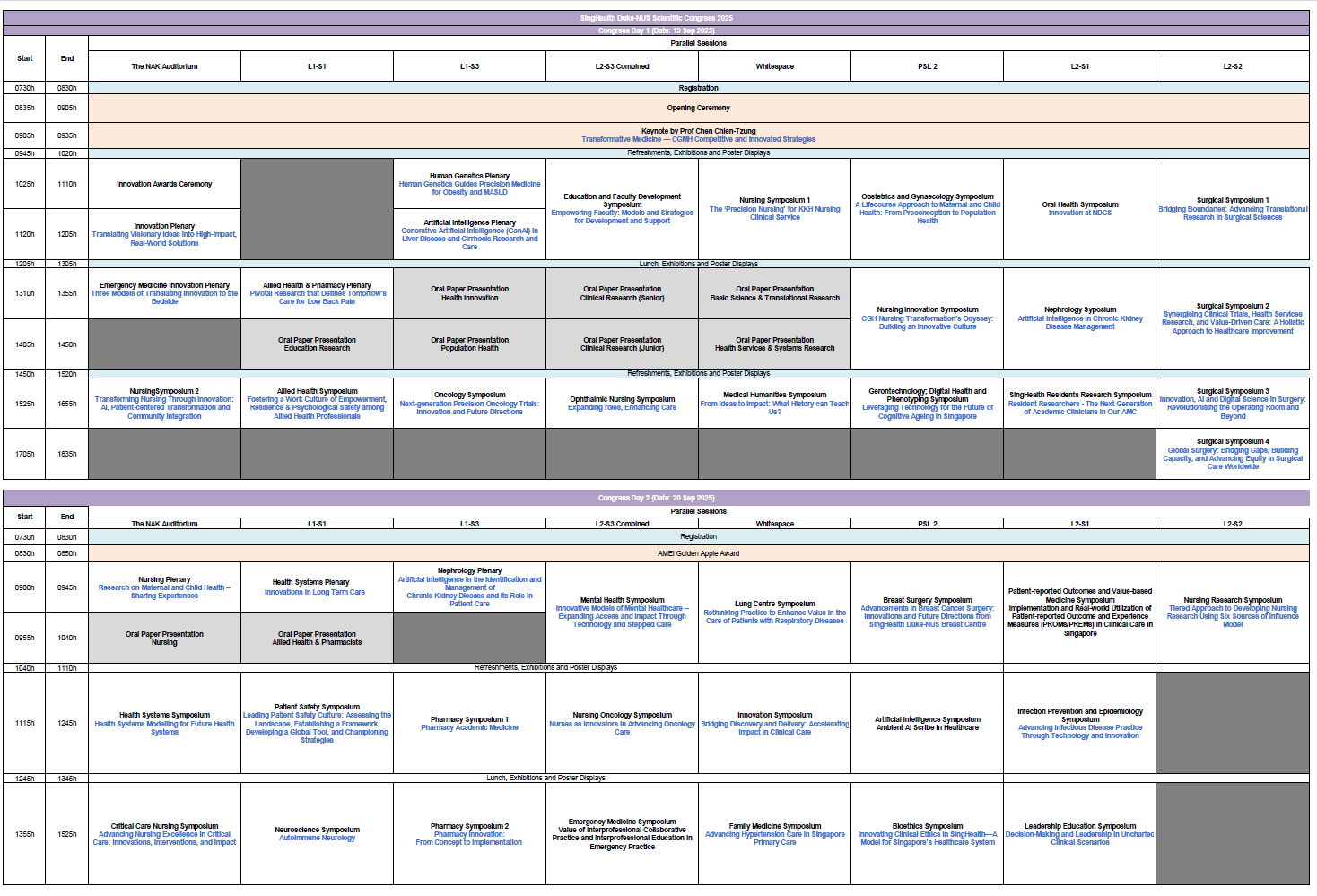This screenshot has height=896, width=1317.
Task: Click the Patient Safety Symposium cell
Action: [x=317, y=723]
